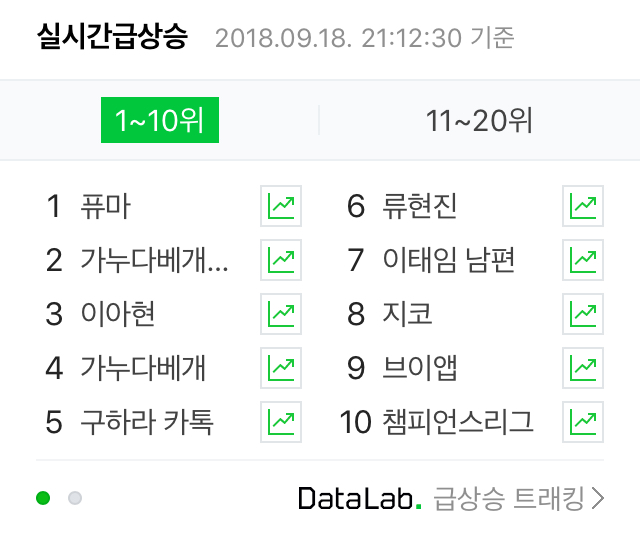The image size is (640, 539).
Task: Select the 1~10위 tab
Action: point(160,120)
